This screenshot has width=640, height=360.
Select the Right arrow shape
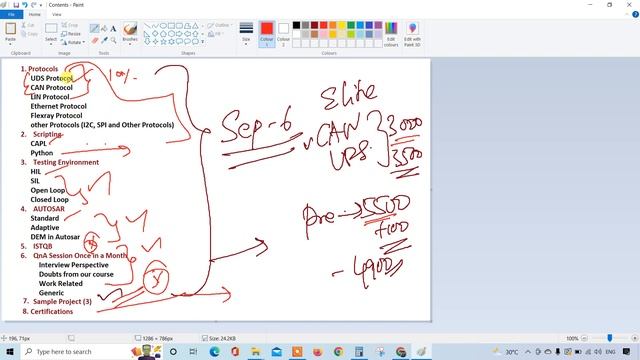pyautogui.click(x=179, y=33)
